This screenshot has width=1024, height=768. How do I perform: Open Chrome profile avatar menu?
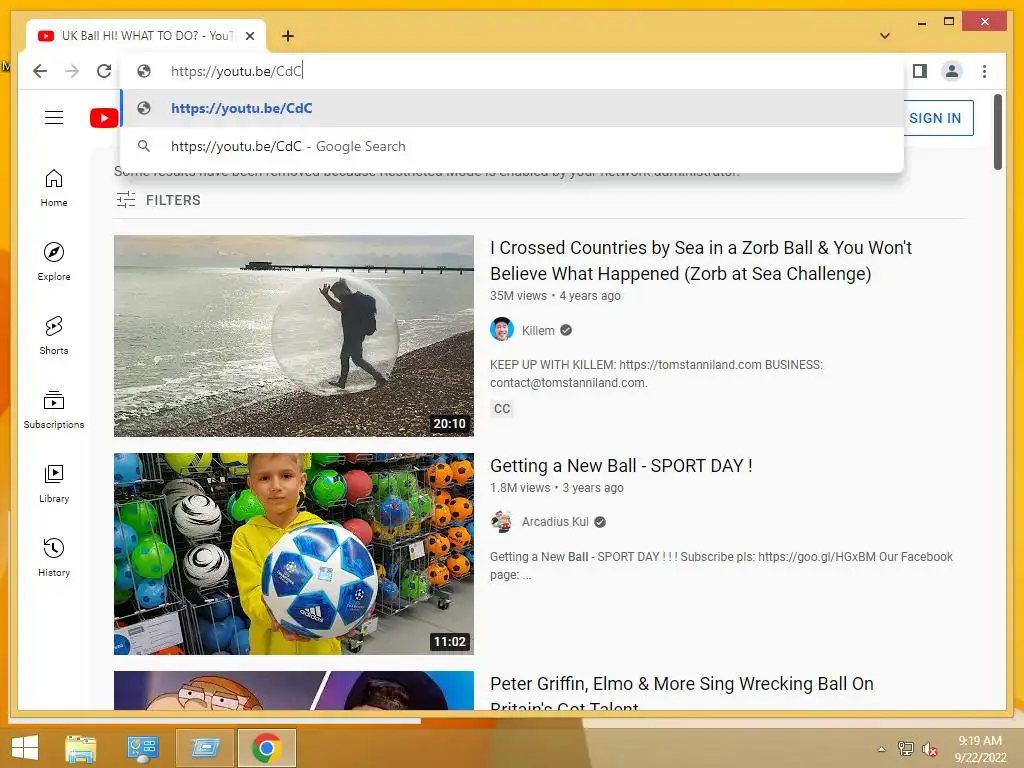point(952,71)
